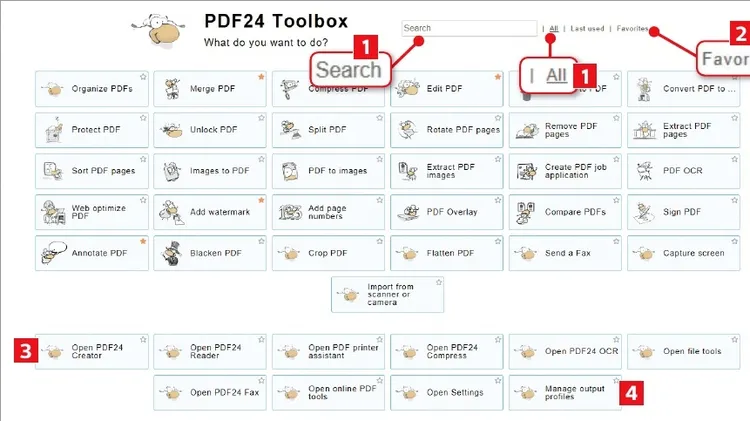Click the PDF OCR tool icon
This screenshot has height=421, width=750.
pos(644,171)
